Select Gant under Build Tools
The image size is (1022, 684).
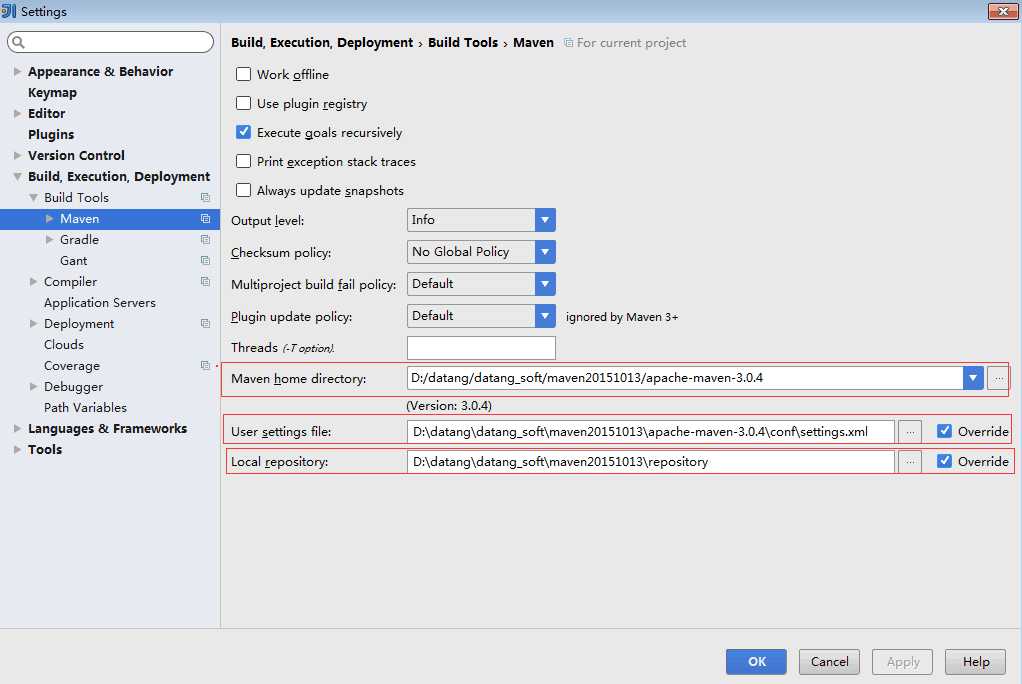click(73, 261)
